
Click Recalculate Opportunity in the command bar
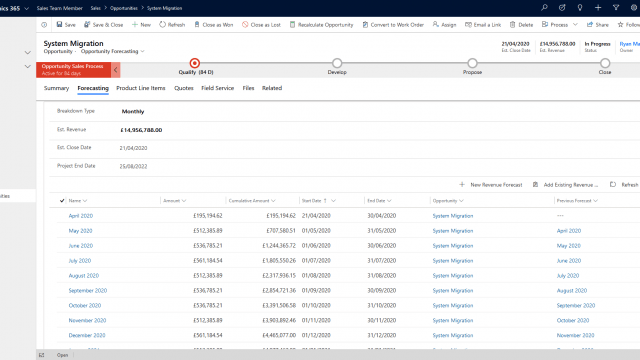pos(322,25)
